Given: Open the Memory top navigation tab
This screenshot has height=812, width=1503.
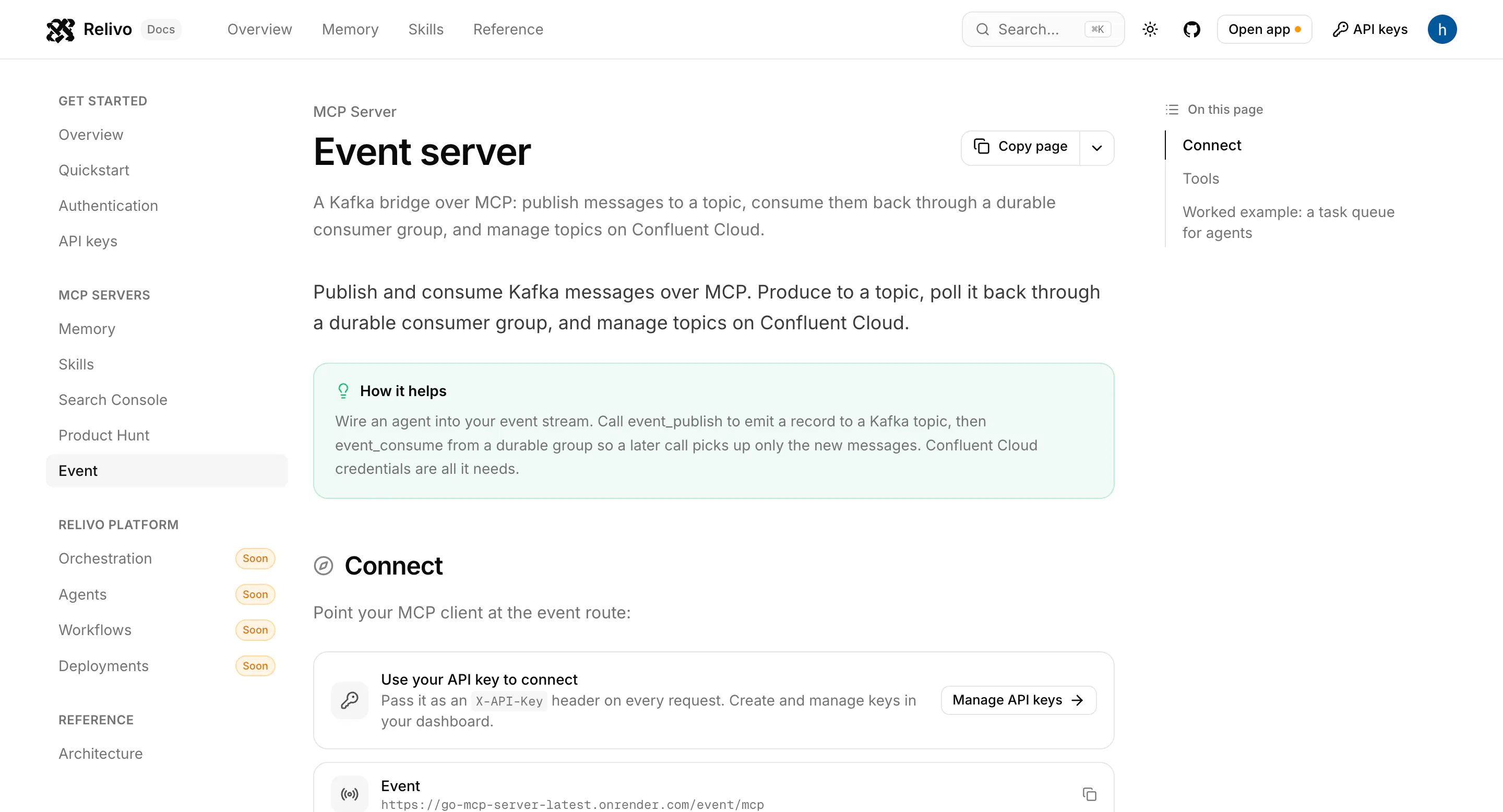Looking at the screenshot, I should click(x=350, y=29).
